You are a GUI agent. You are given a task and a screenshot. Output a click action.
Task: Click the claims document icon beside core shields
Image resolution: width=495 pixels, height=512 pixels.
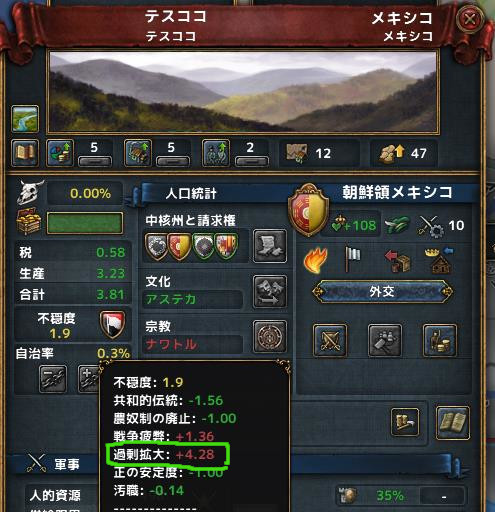pyautogui.click(x=270, y=246)
